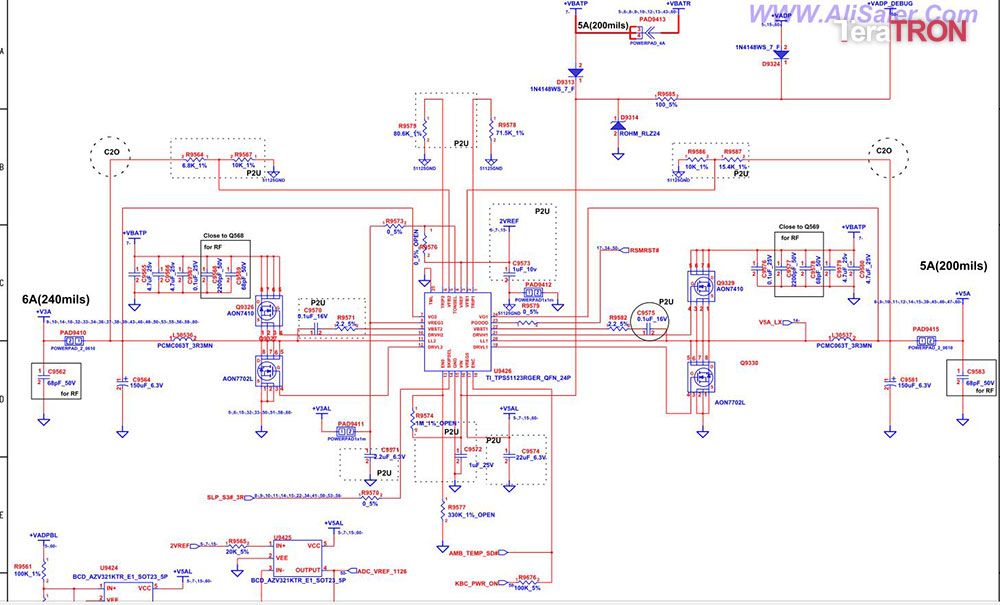The image size is (1000, 605).
Task: Select the "80.6K_1%" resistor value
Action: click(x=407, y=133)
